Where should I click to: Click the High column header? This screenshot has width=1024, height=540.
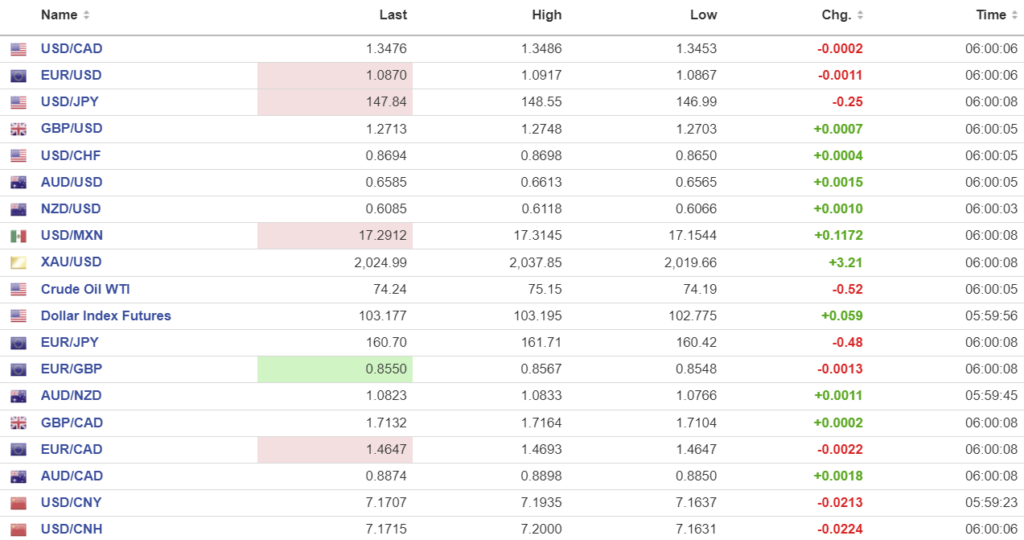(x=547, y=15)
